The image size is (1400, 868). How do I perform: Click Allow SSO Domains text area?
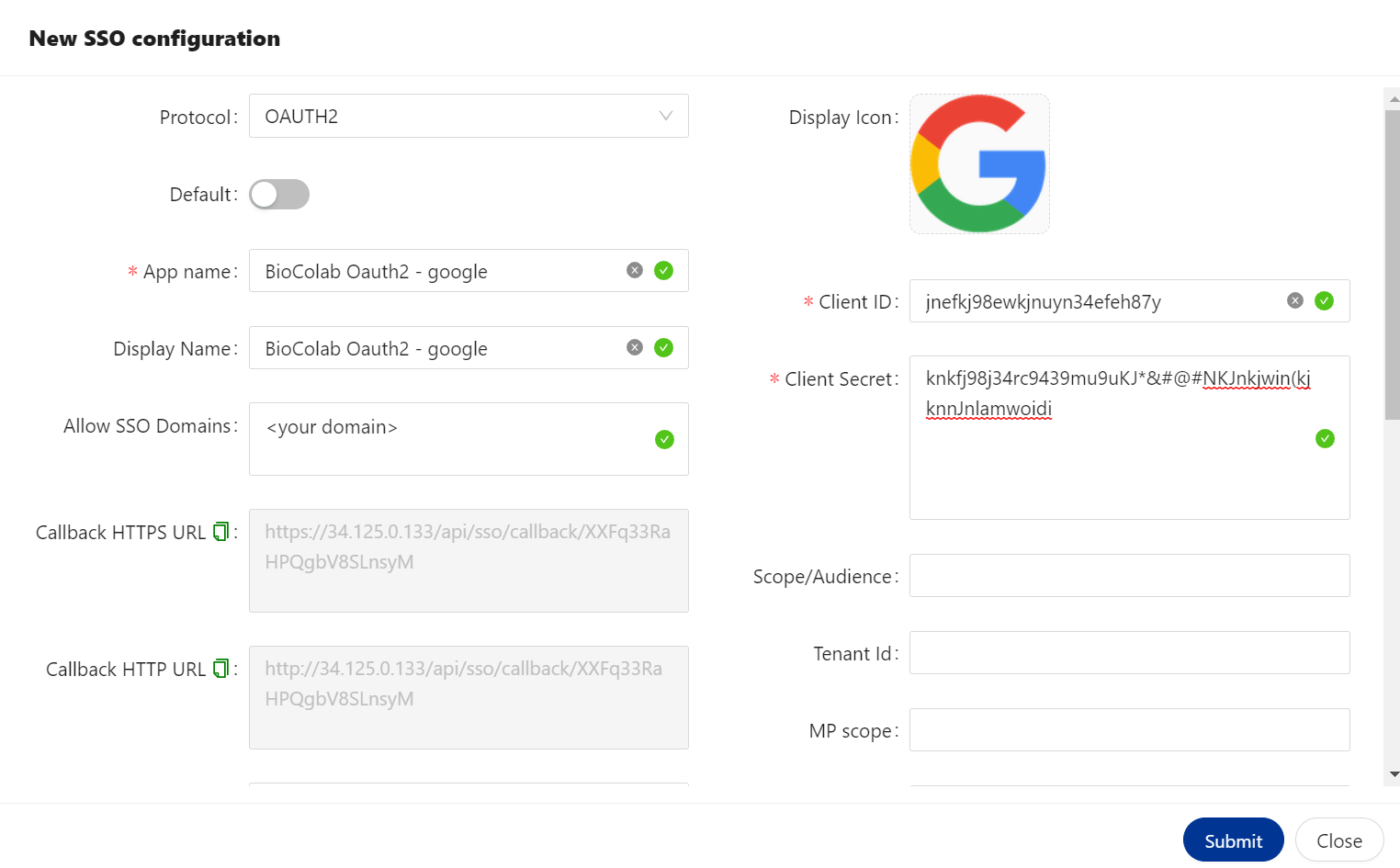pyautogui.click(x=469, y=439)
